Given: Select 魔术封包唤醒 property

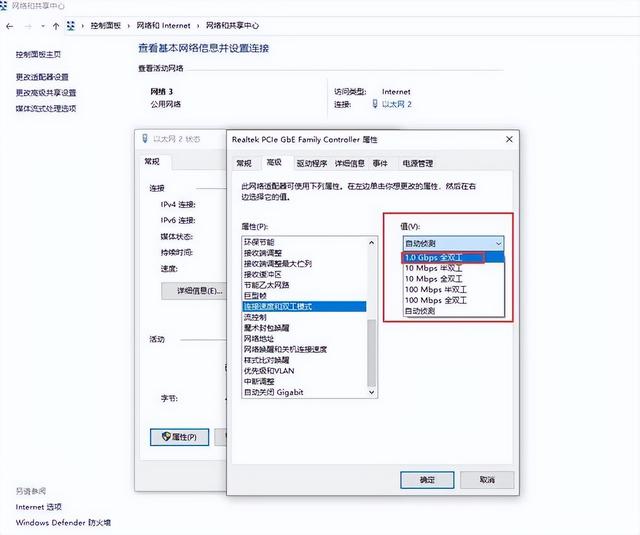Looking at the screenshot, I should (x=304, y=328).
